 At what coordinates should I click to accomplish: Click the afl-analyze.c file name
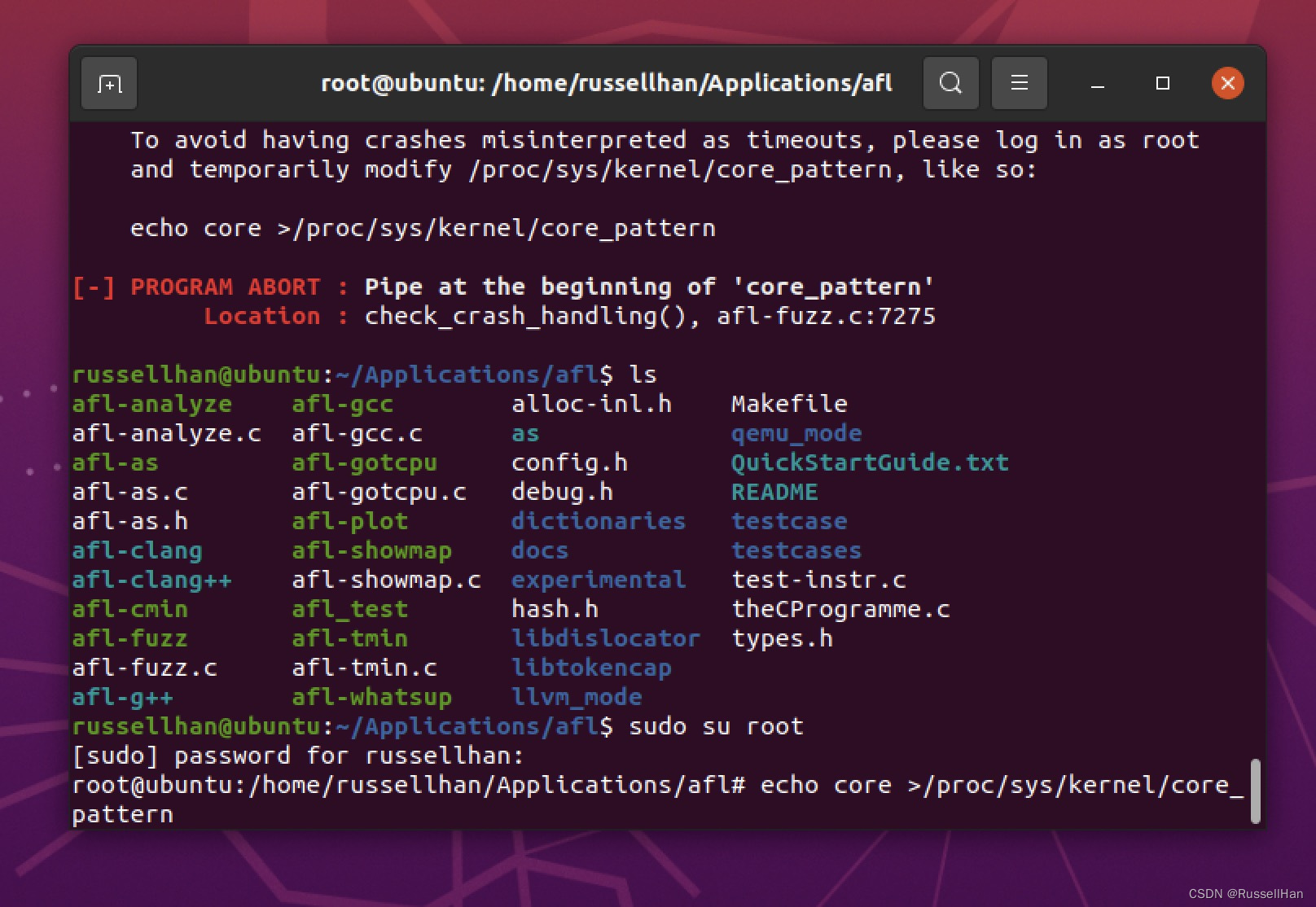tap(167, 433)
